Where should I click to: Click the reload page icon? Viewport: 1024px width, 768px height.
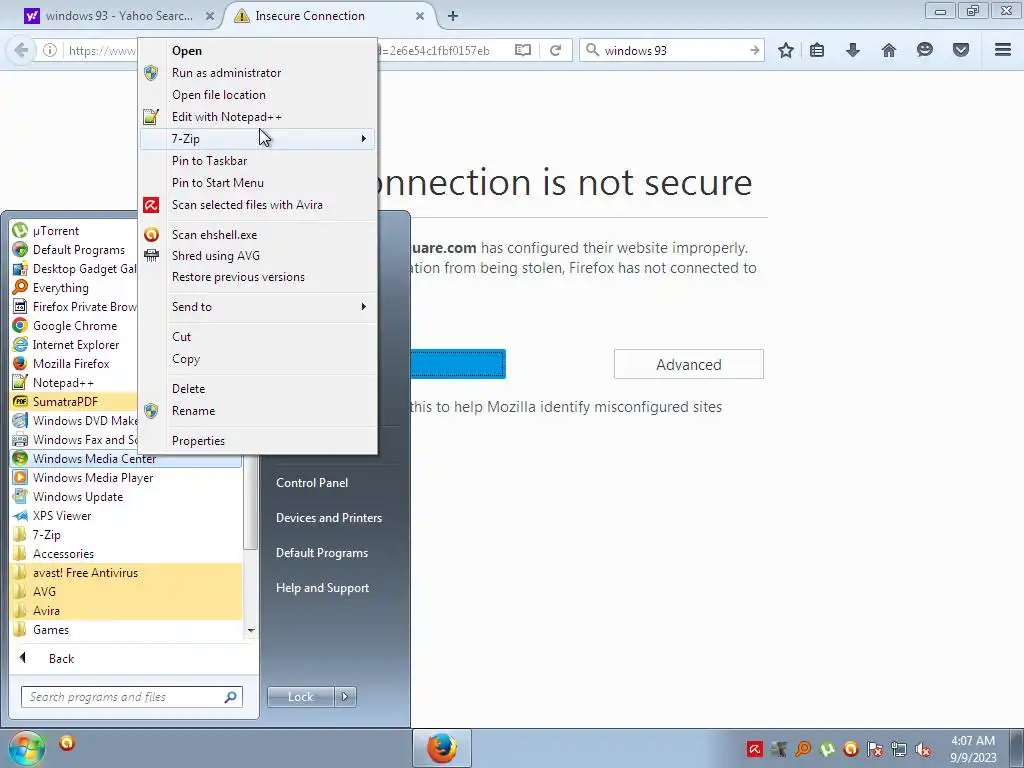pos(555,50)
